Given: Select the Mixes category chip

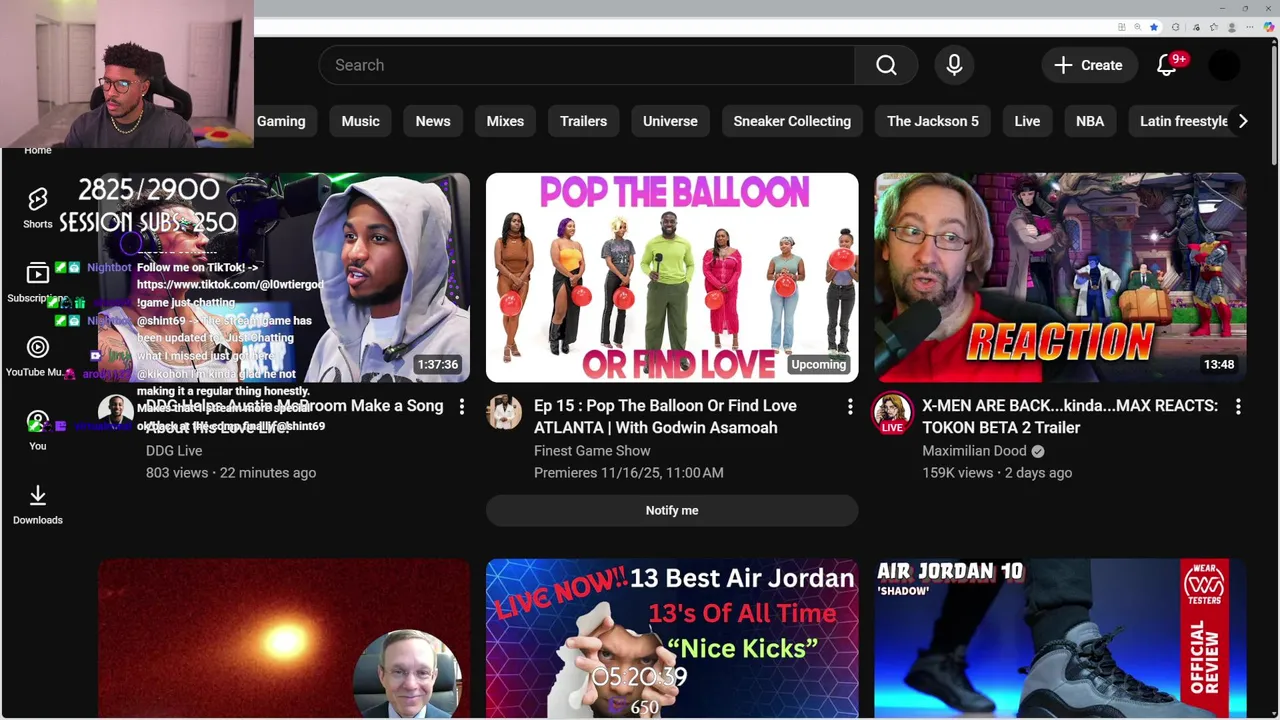Looking at the screenshot, I should [x=505, y=121].
